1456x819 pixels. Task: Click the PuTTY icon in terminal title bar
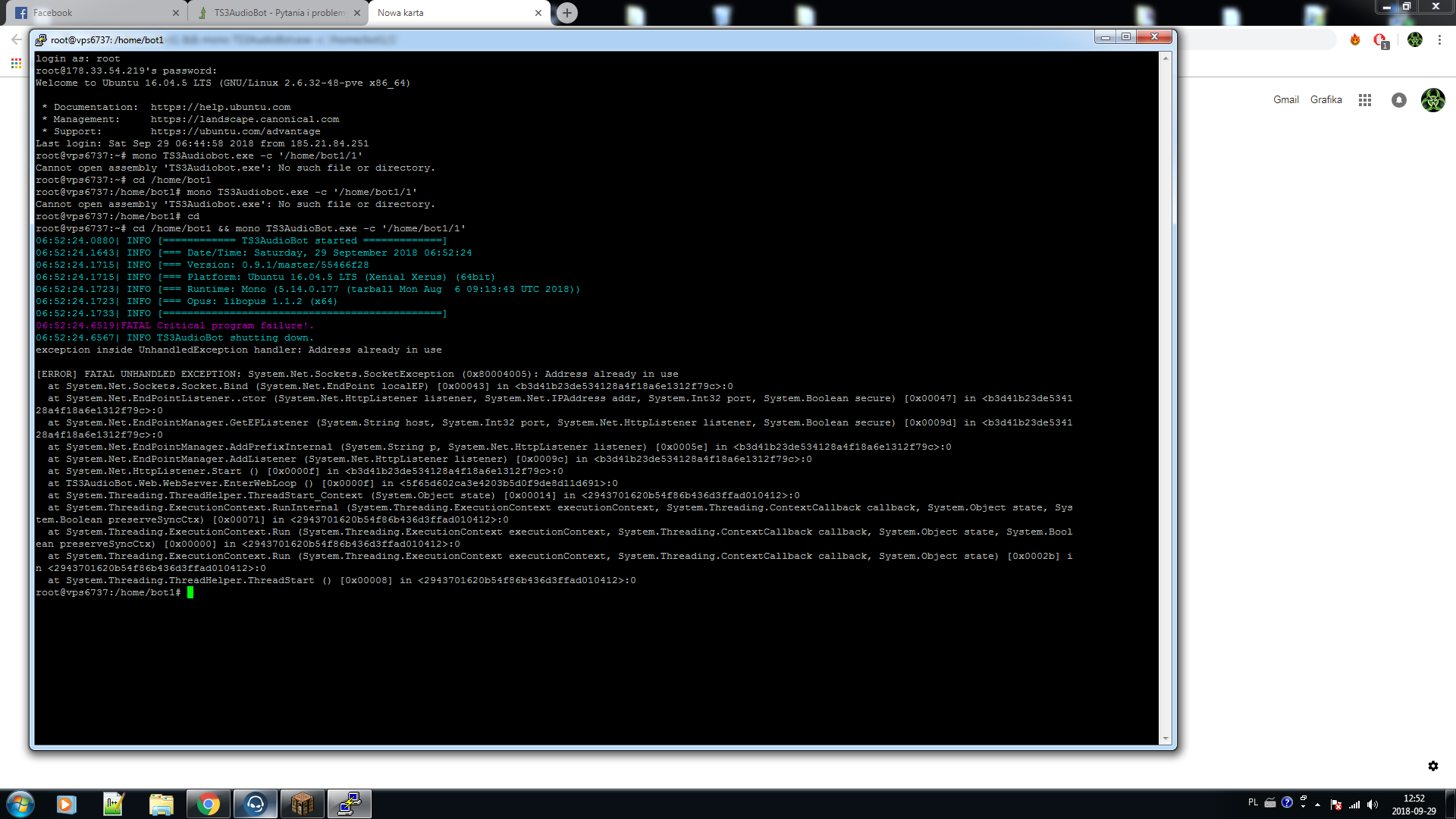[x=41, y=39]
